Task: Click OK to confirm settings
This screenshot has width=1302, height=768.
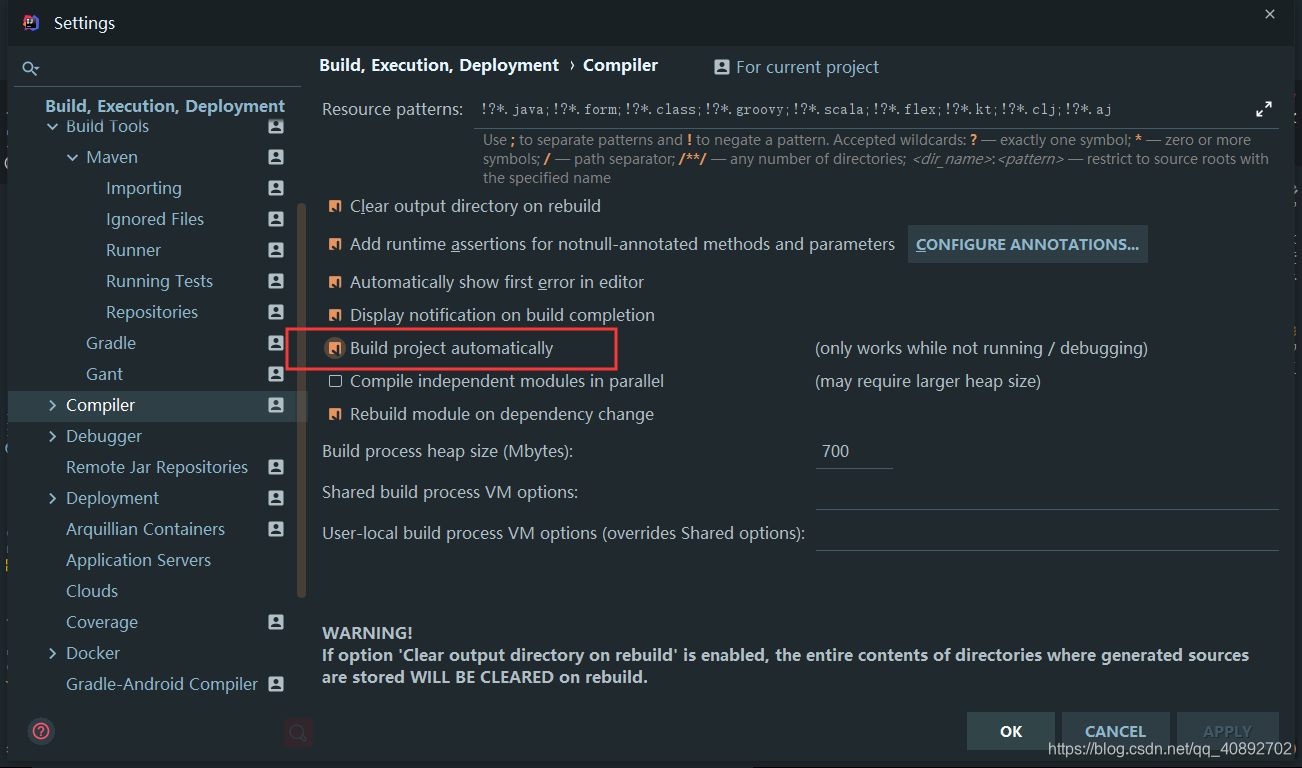Action: click(1011, 731)
